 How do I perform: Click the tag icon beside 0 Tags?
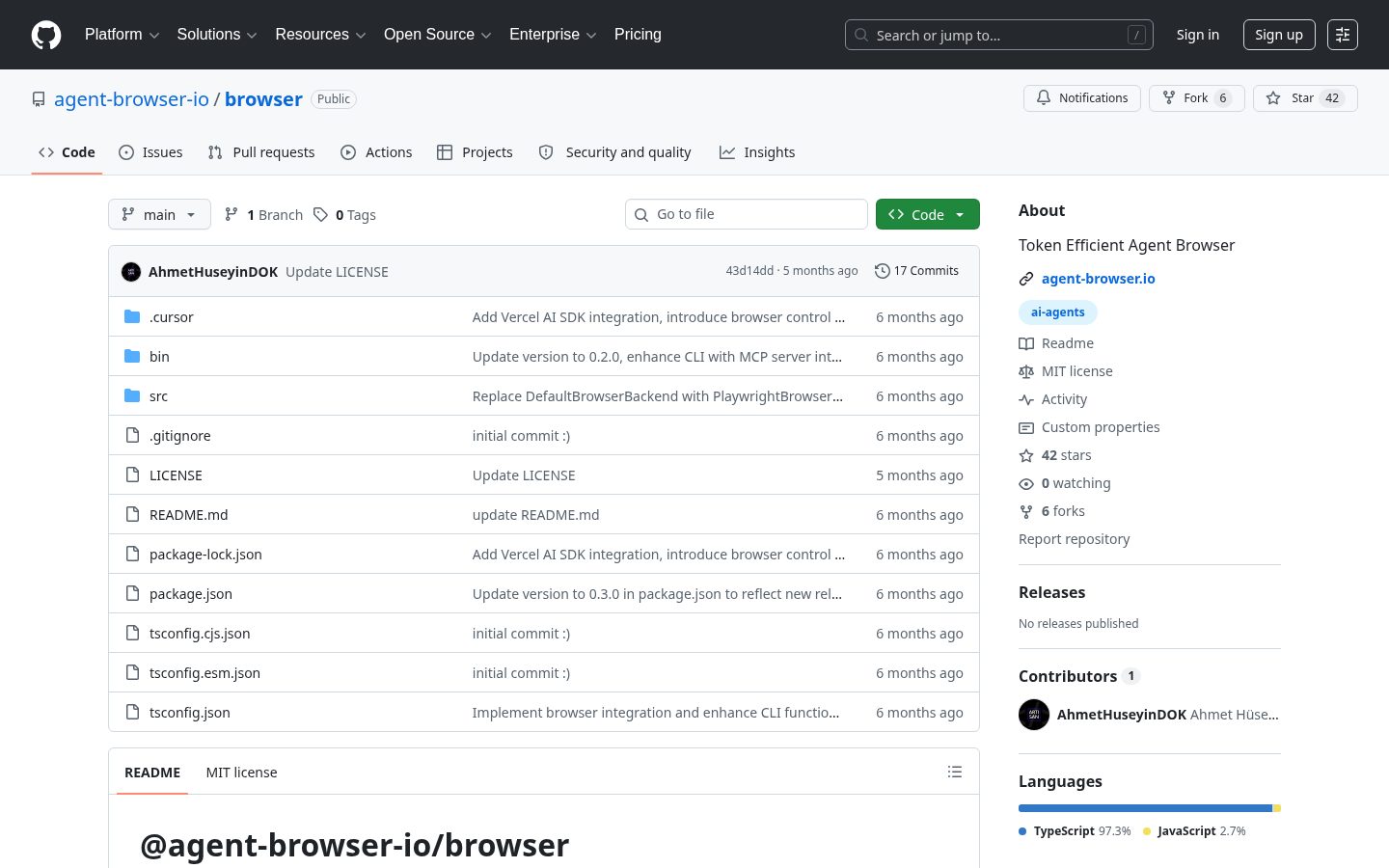click(321, 214)
